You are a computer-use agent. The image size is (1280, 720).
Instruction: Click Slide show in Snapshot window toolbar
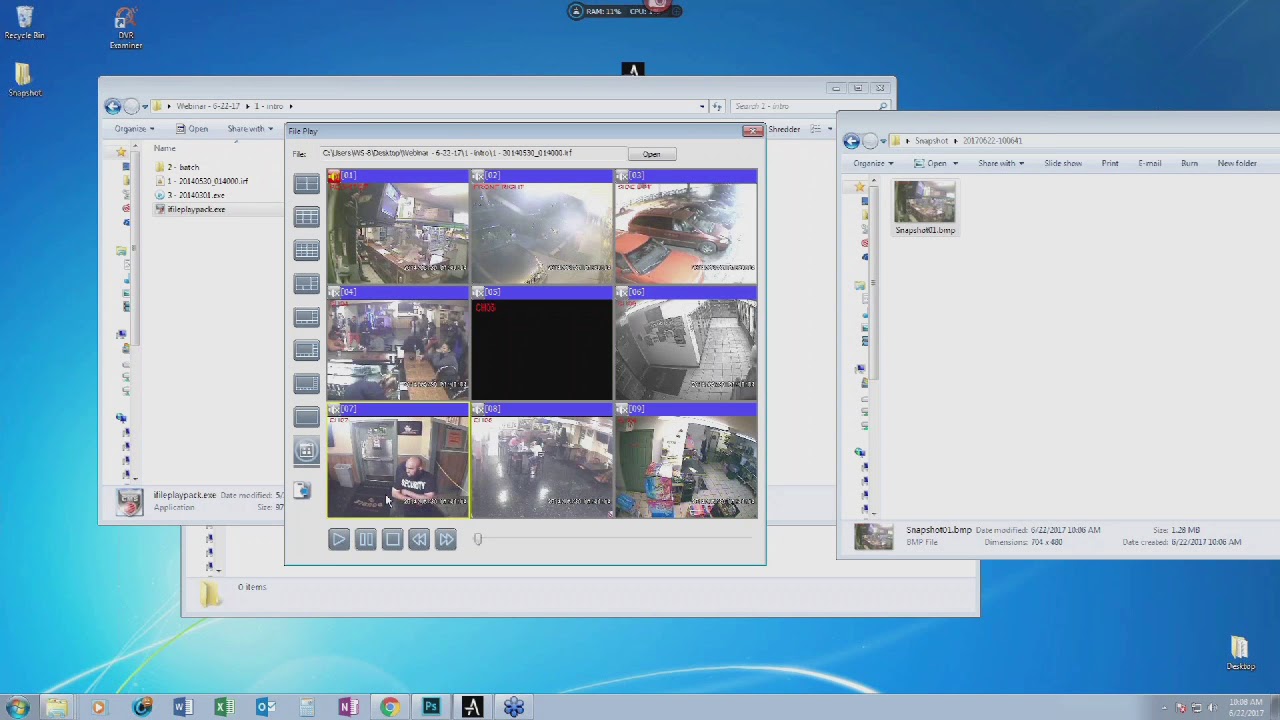1063,163
